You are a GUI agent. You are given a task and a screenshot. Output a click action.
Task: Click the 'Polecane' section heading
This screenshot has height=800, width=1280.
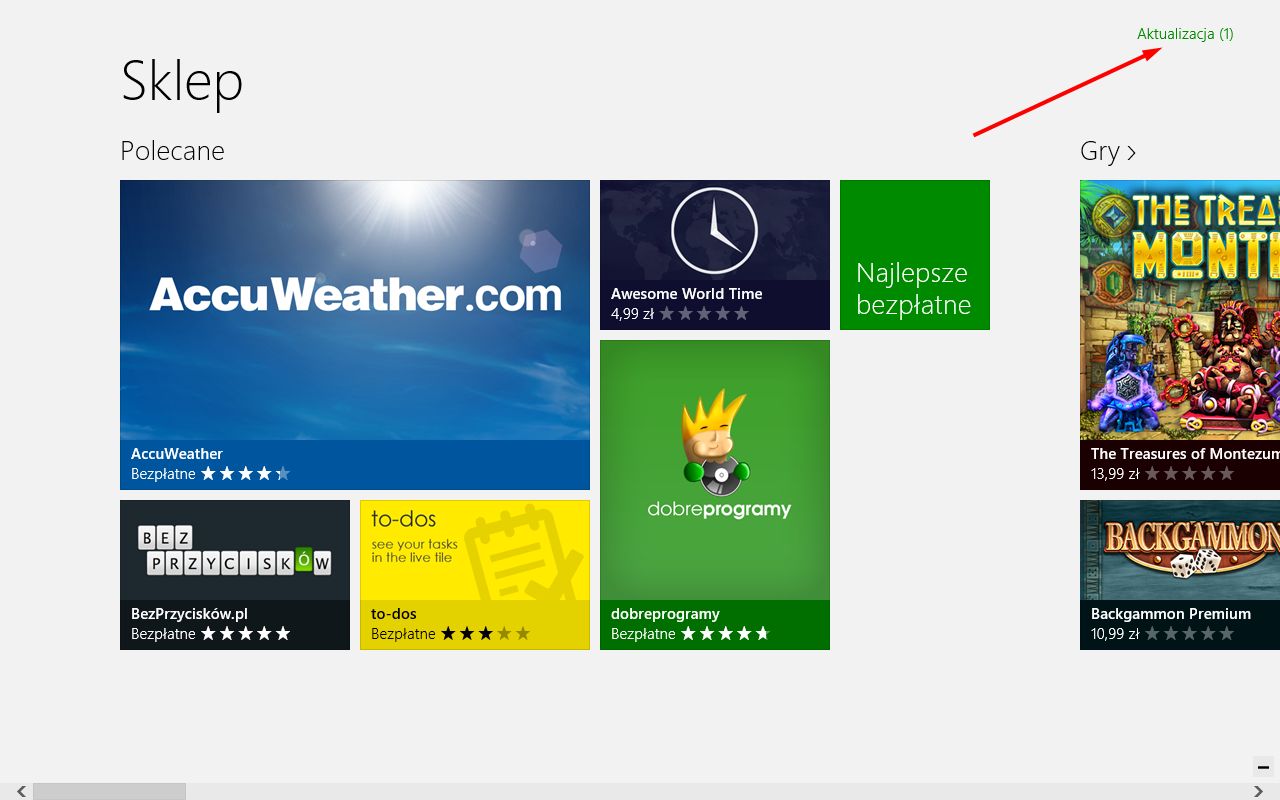pyautogui.click(x=172, y=151)
